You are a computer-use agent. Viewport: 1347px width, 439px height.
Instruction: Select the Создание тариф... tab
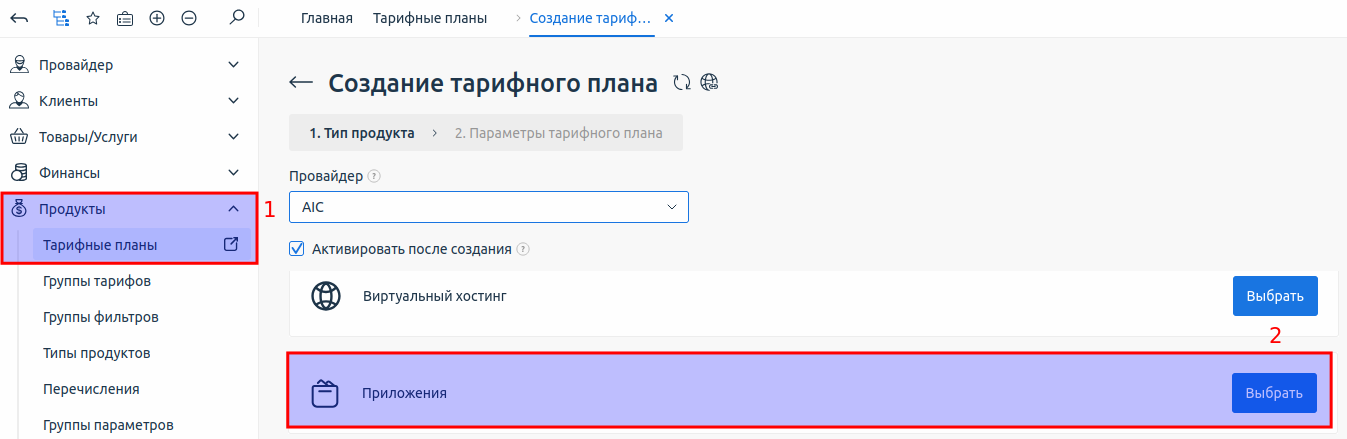pyautogui.click(x=590, y=18)
